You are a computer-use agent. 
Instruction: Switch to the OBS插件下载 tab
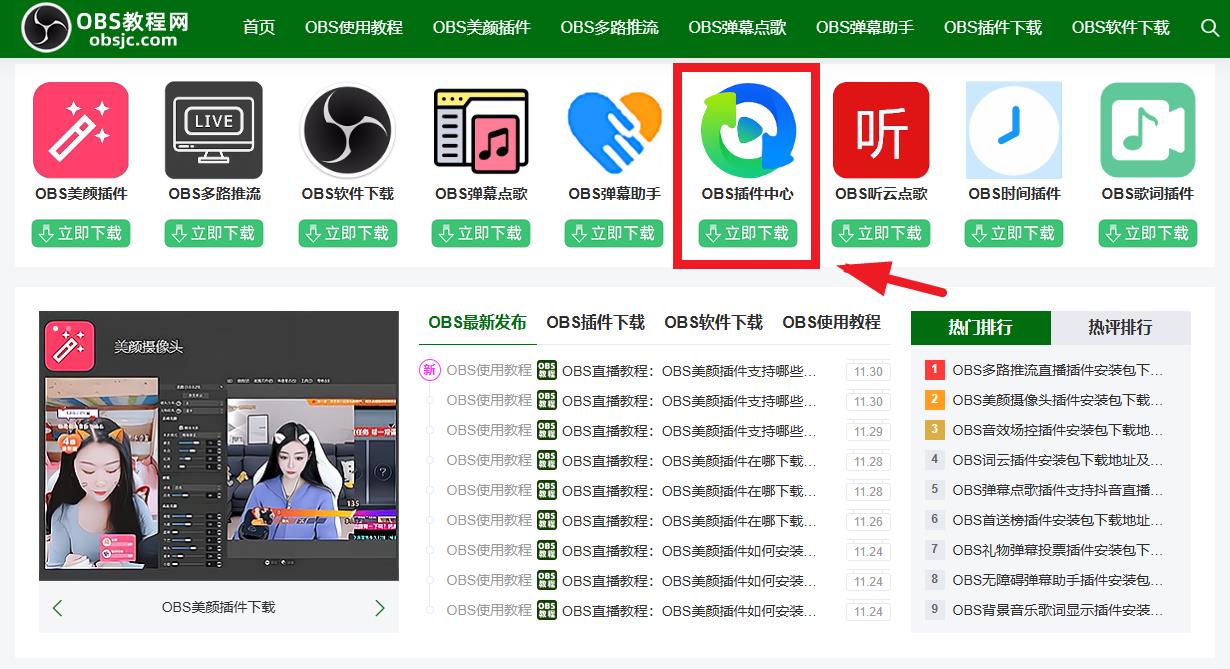point(595,322)
